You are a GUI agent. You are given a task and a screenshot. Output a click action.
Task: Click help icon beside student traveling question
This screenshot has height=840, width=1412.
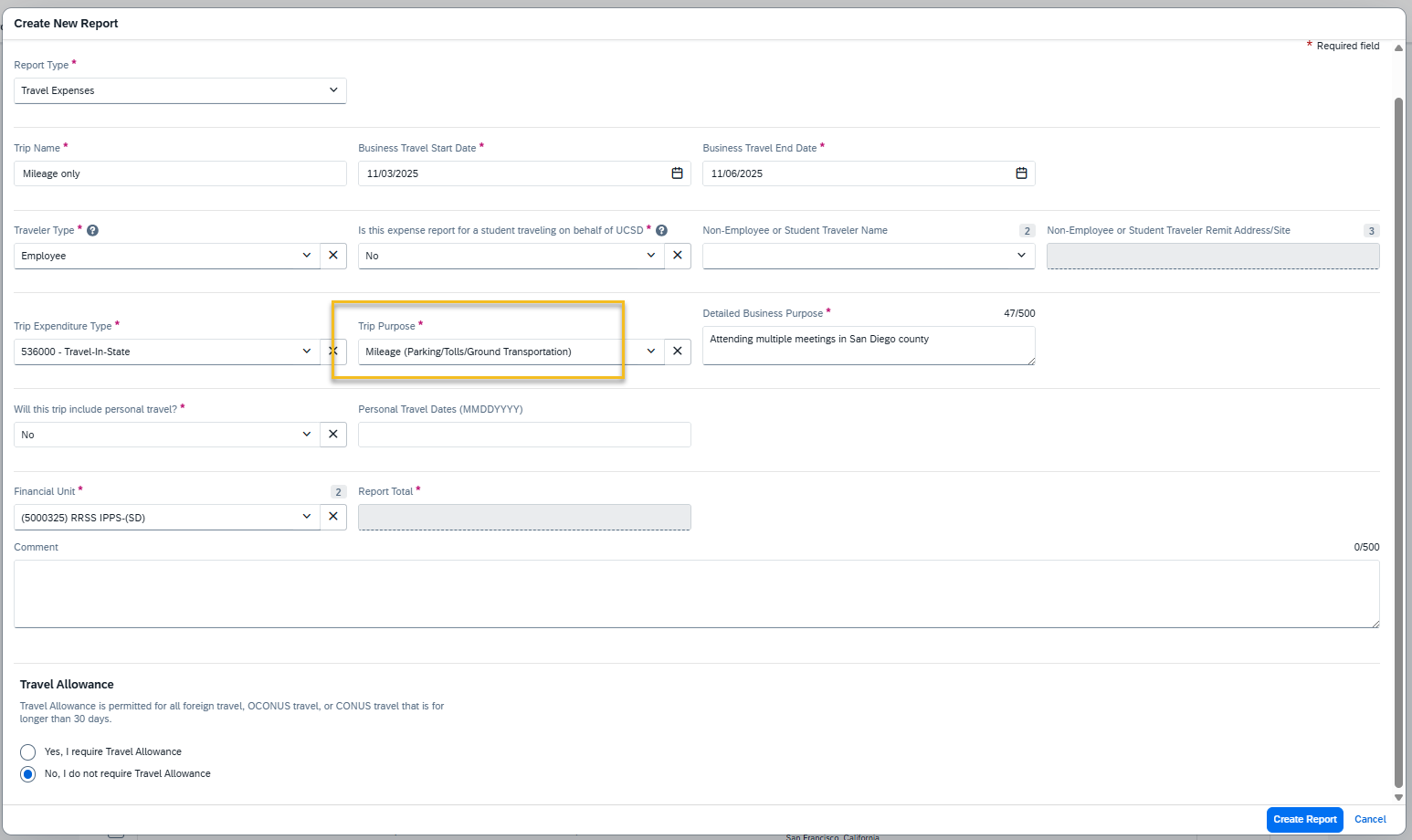pyautogui.click(x=661, y=230)
